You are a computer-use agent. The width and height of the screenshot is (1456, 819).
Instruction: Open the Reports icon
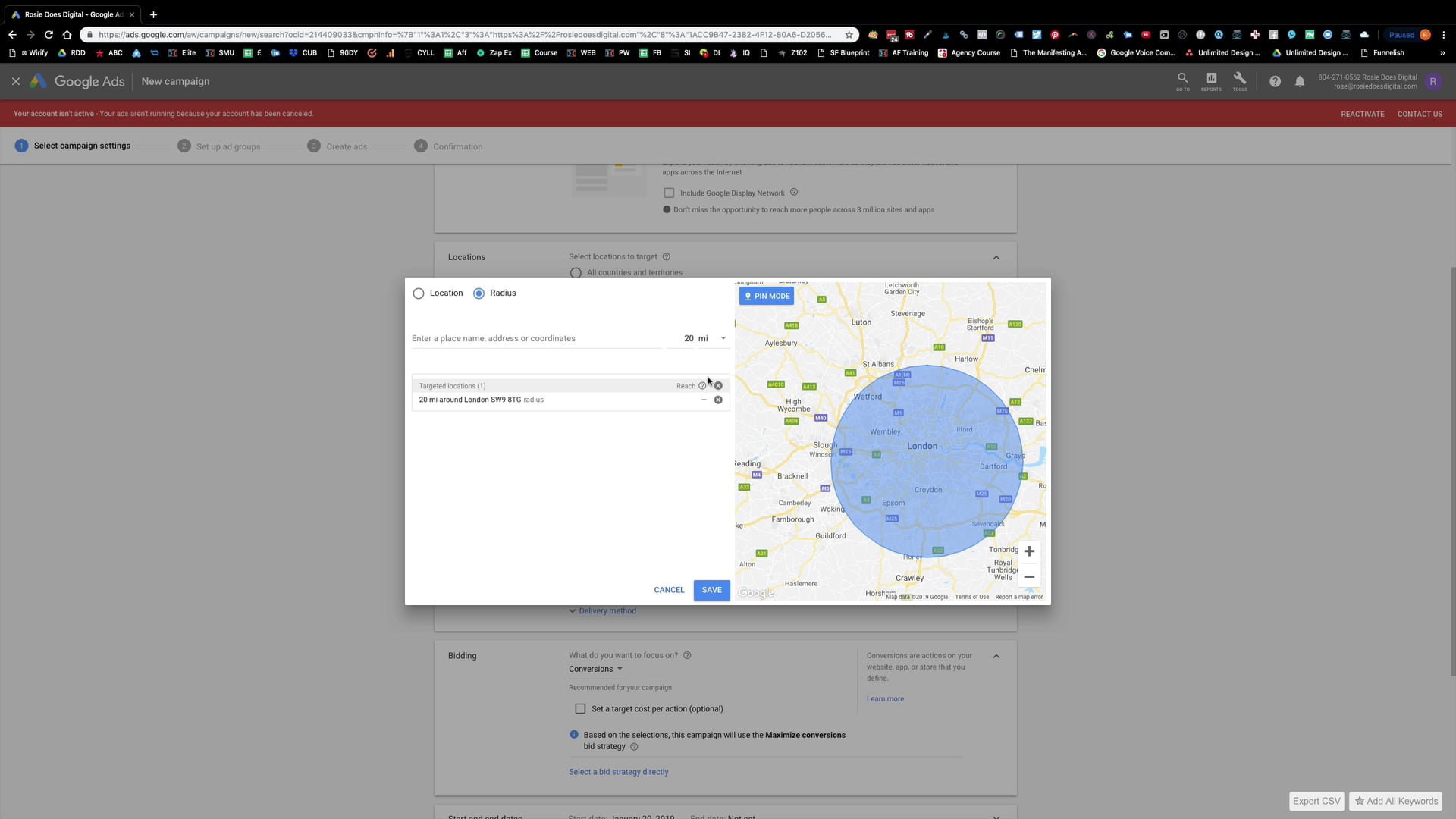coord(1211,80)
